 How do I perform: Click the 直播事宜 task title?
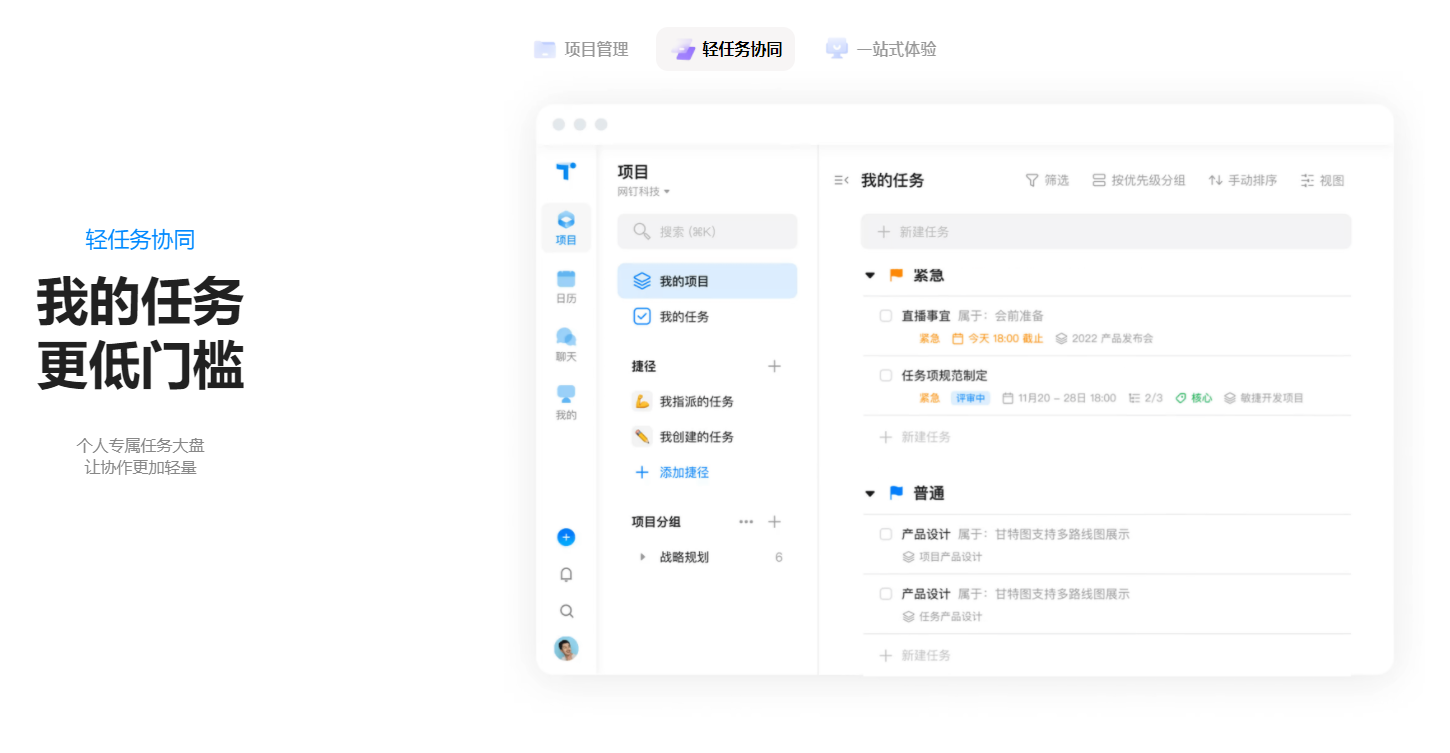click(926, 316)
